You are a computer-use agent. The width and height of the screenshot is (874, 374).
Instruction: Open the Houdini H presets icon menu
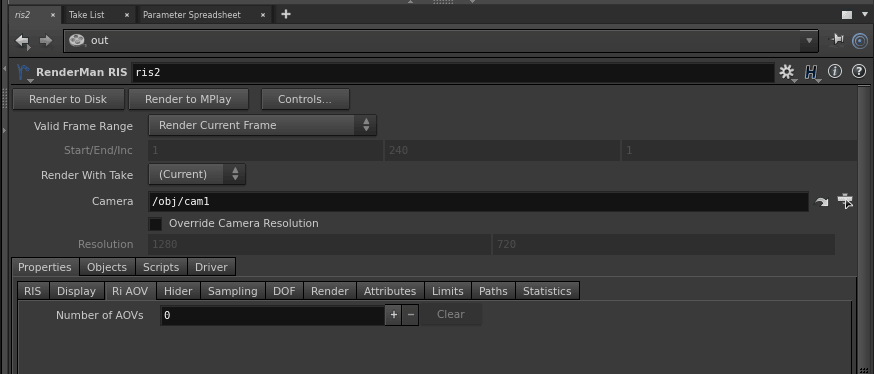[811, 72]
